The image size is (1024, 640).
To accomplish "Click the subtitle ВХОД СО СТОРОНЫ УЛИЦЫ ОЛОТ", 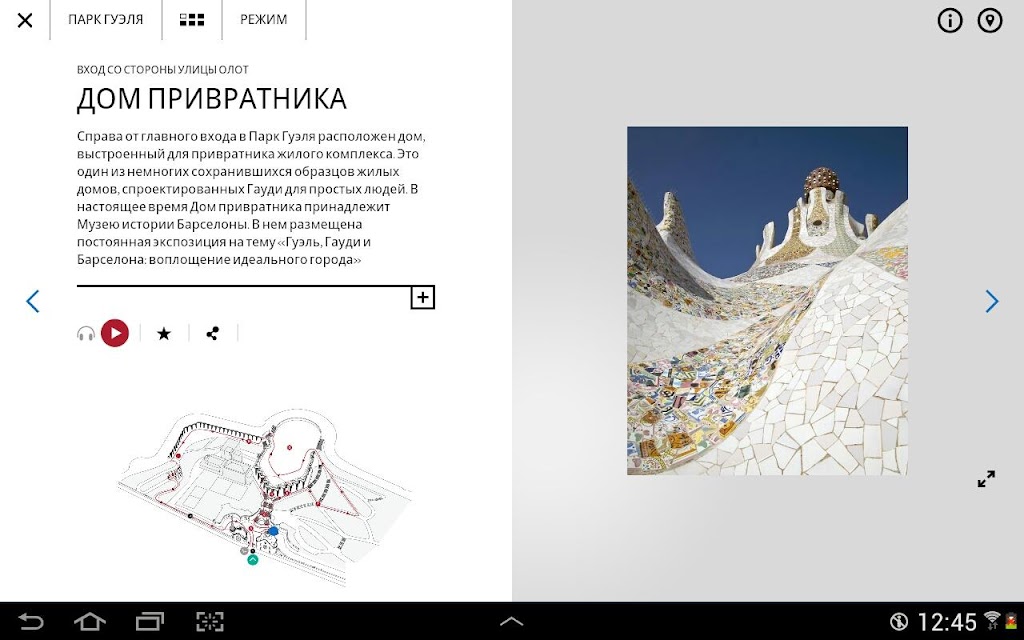I will click(163, 70).
